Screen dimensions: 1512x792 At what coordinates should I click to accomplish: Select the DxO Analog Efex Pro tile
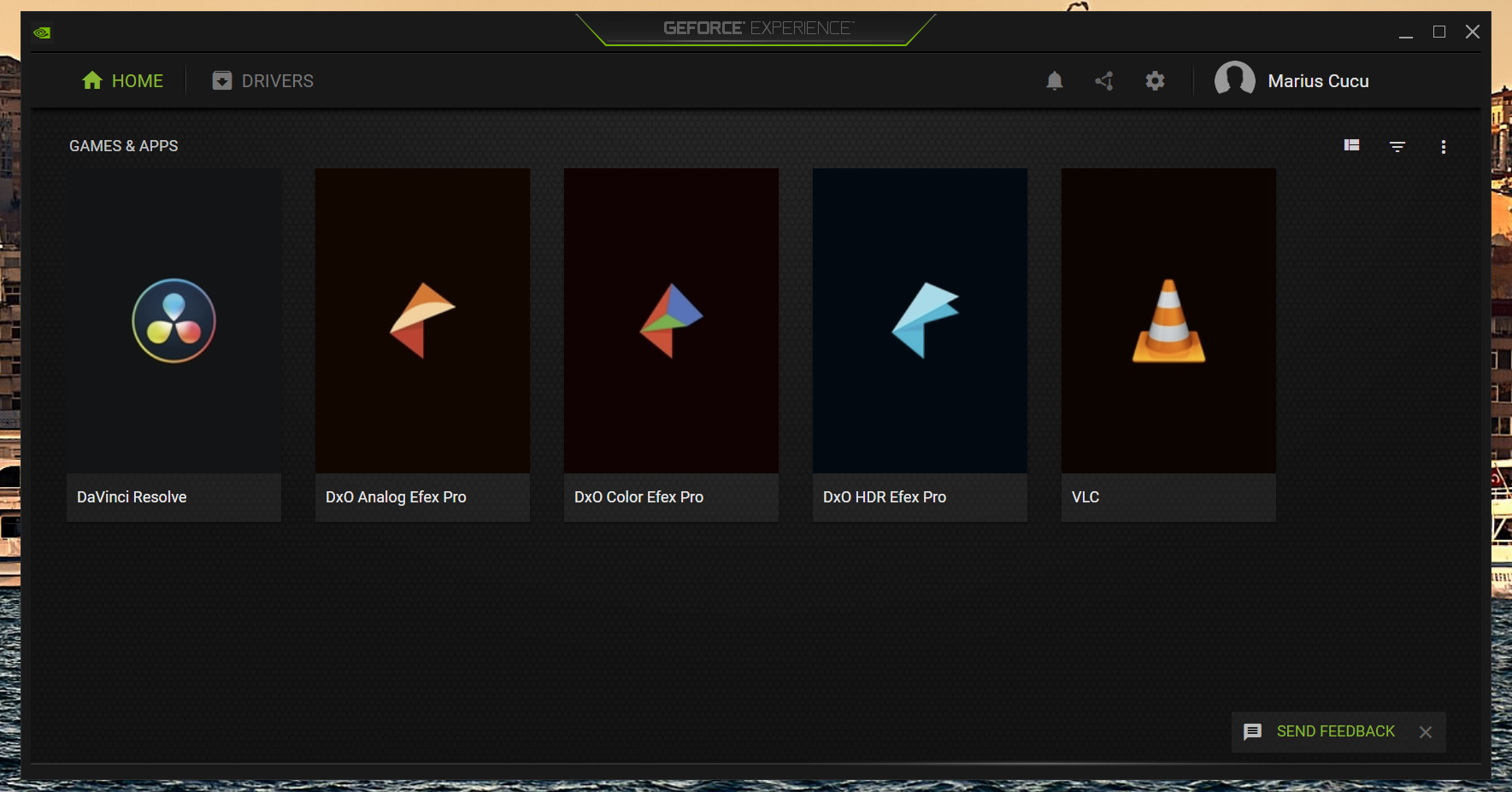point(422,344)
